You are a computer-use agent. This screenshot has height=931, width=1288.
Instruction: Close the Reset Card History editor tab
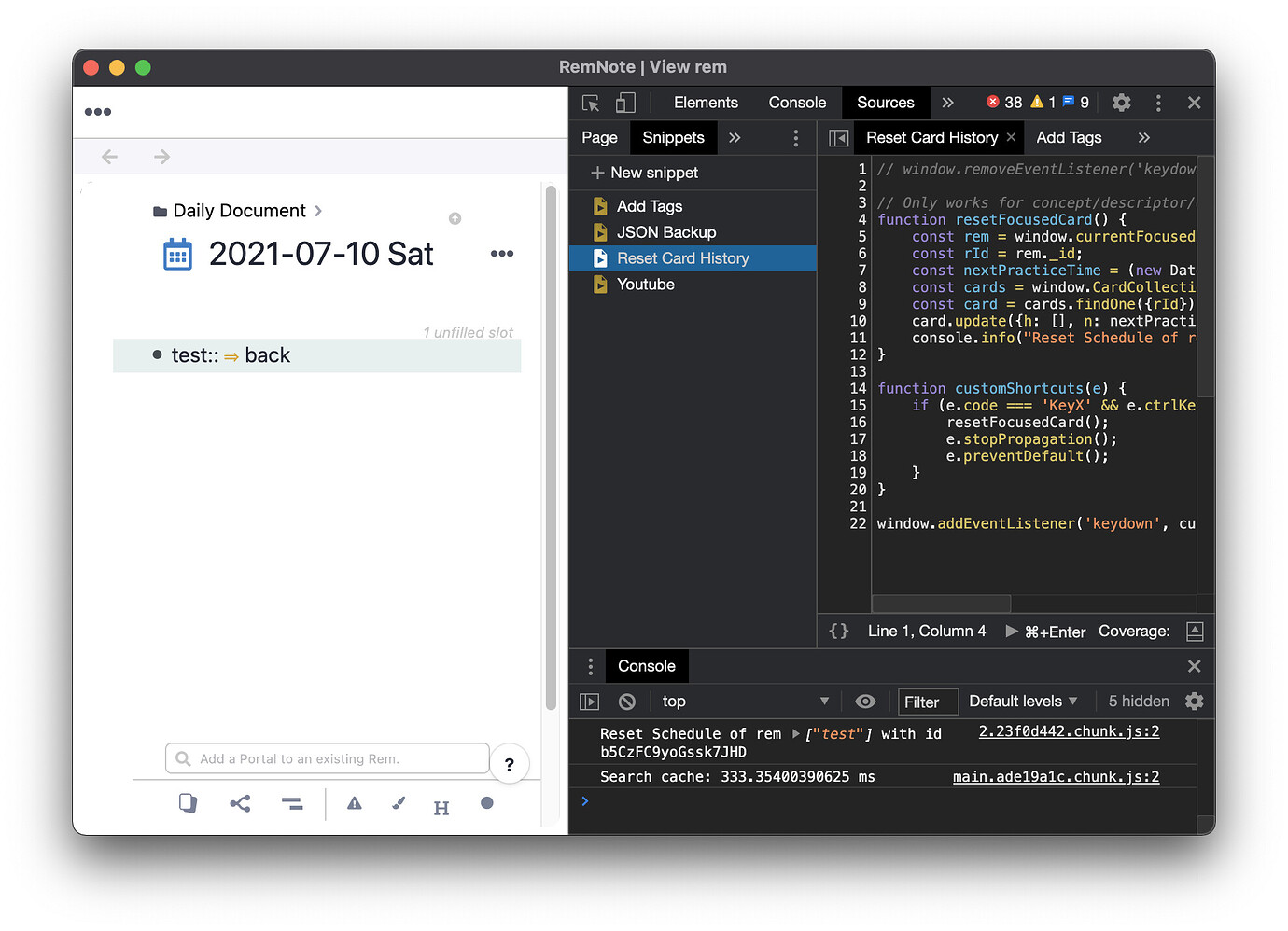[x=1011, y=137]
